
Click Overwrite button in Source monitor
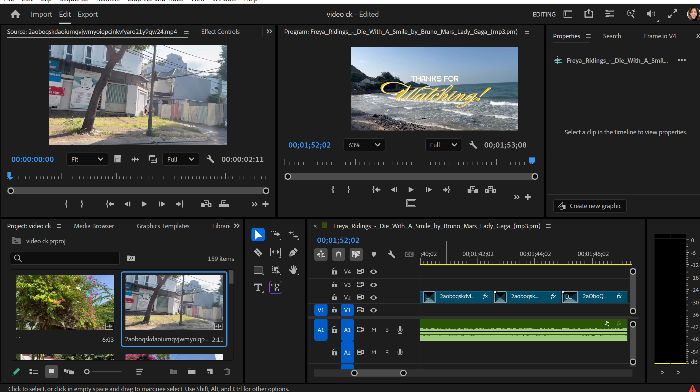coord(224,204)
